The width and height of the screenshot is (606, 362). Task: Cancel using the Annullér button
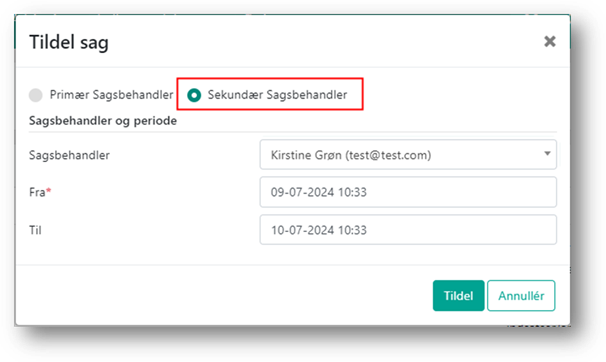click(521, 296)
